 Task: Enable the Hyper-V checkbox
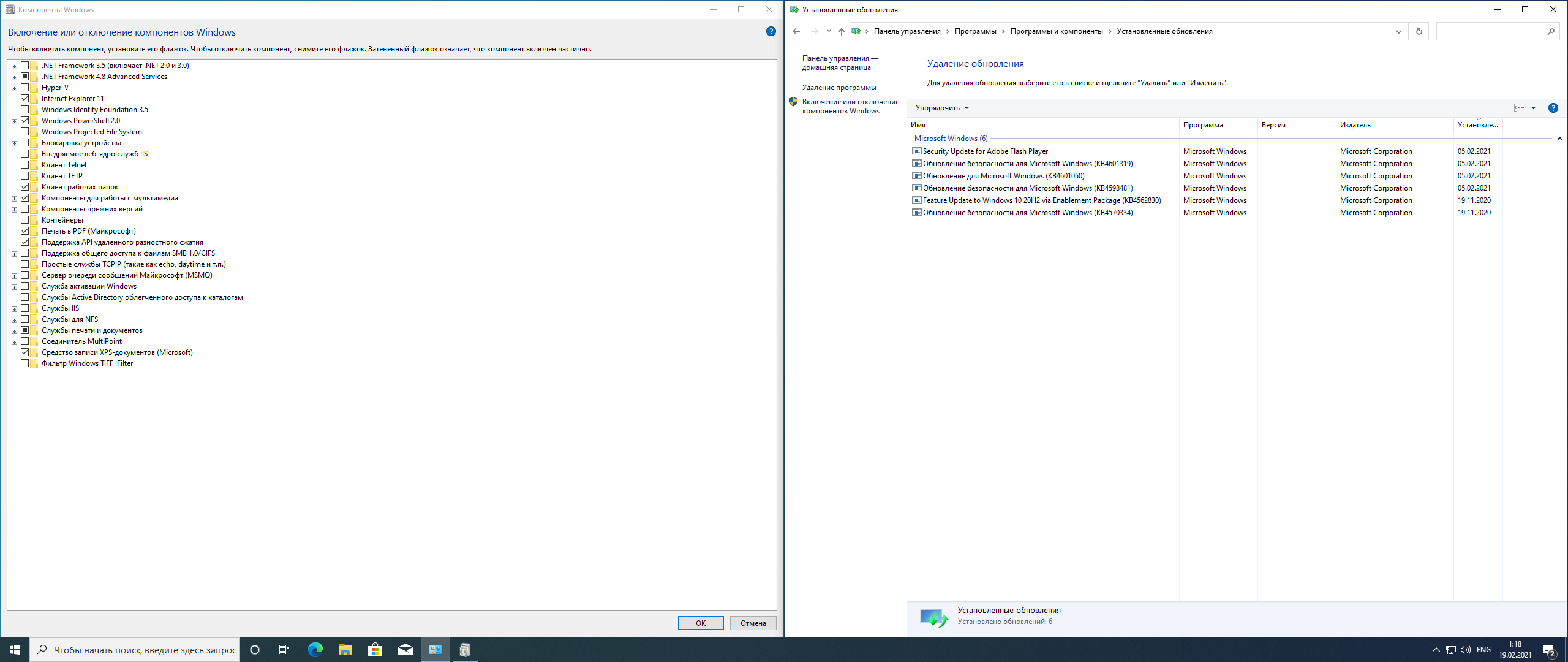pos(25,88)
